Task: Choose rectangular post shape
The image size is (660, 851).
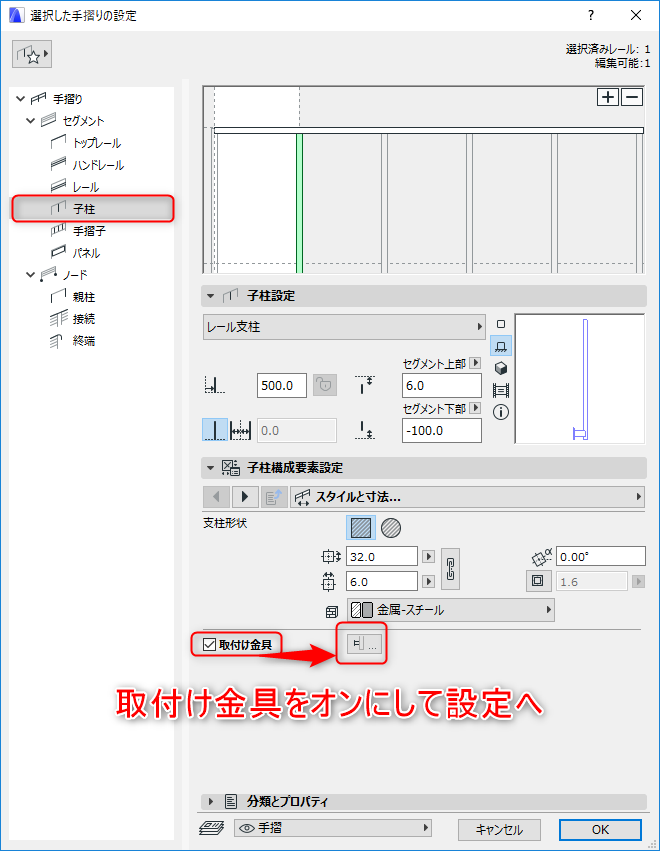Action: click(361, 528)
